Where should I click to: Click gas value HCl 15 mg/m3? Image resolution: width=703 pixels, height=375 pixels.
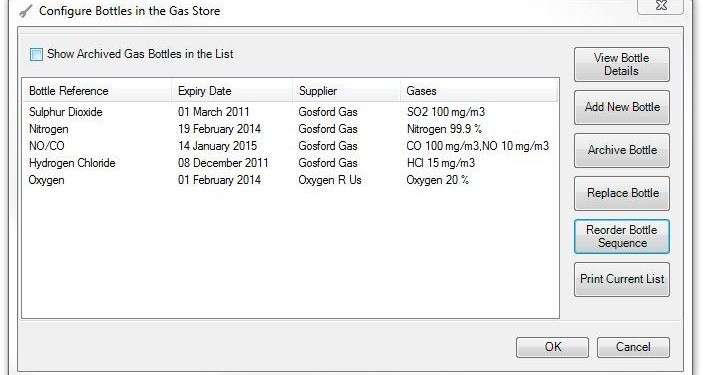click(x=441, y=163)
